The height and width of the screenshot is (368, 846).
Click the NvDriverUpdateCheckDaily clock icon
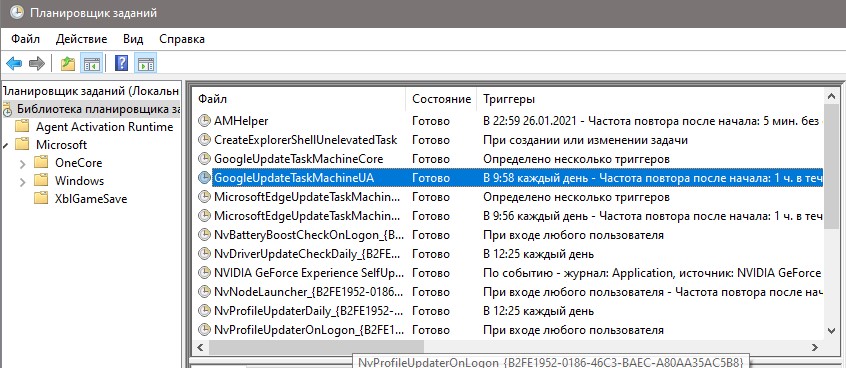[204, 254]
